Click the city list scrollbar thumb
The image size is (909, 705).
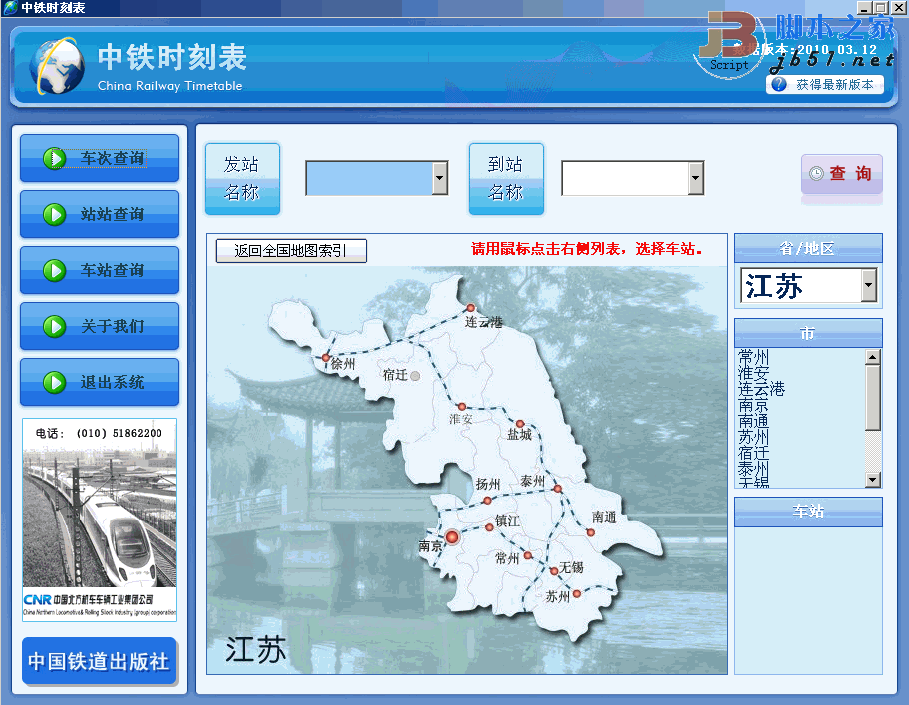(872, 398)
